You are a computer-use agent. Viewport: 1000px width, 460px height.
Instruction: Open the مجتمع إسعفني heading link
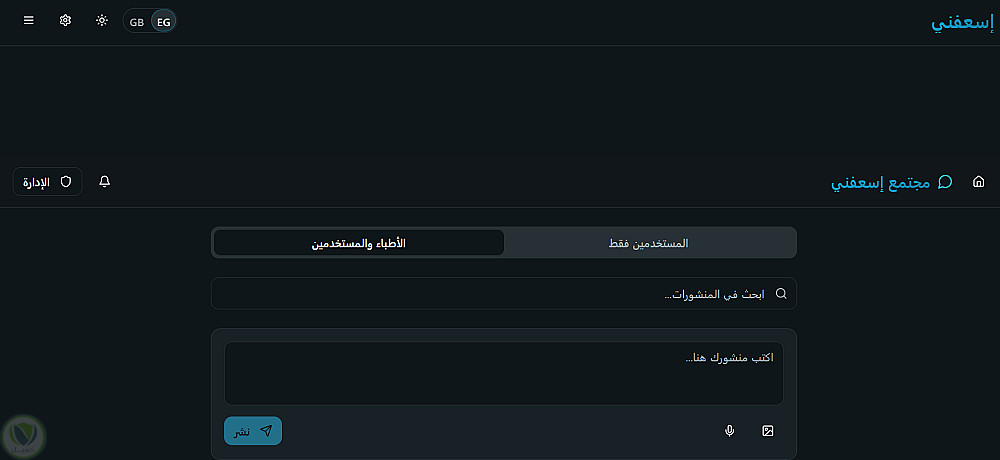tap(881, 184)
